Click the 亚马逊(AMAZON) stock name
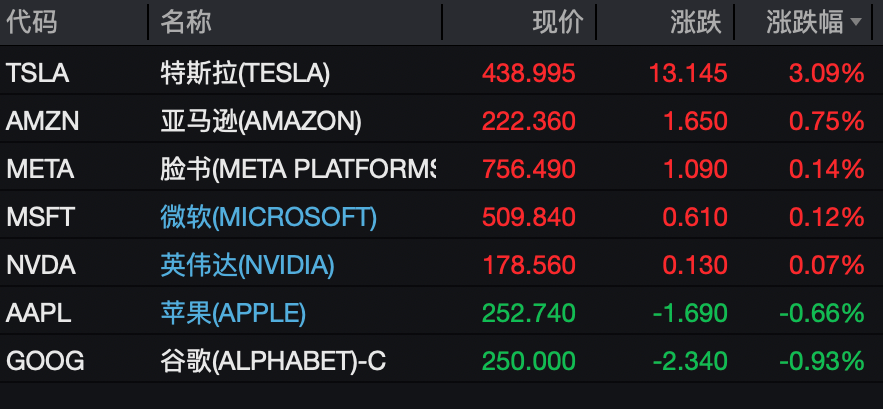This screenshot has width=884, height=410. click(261, 121)
